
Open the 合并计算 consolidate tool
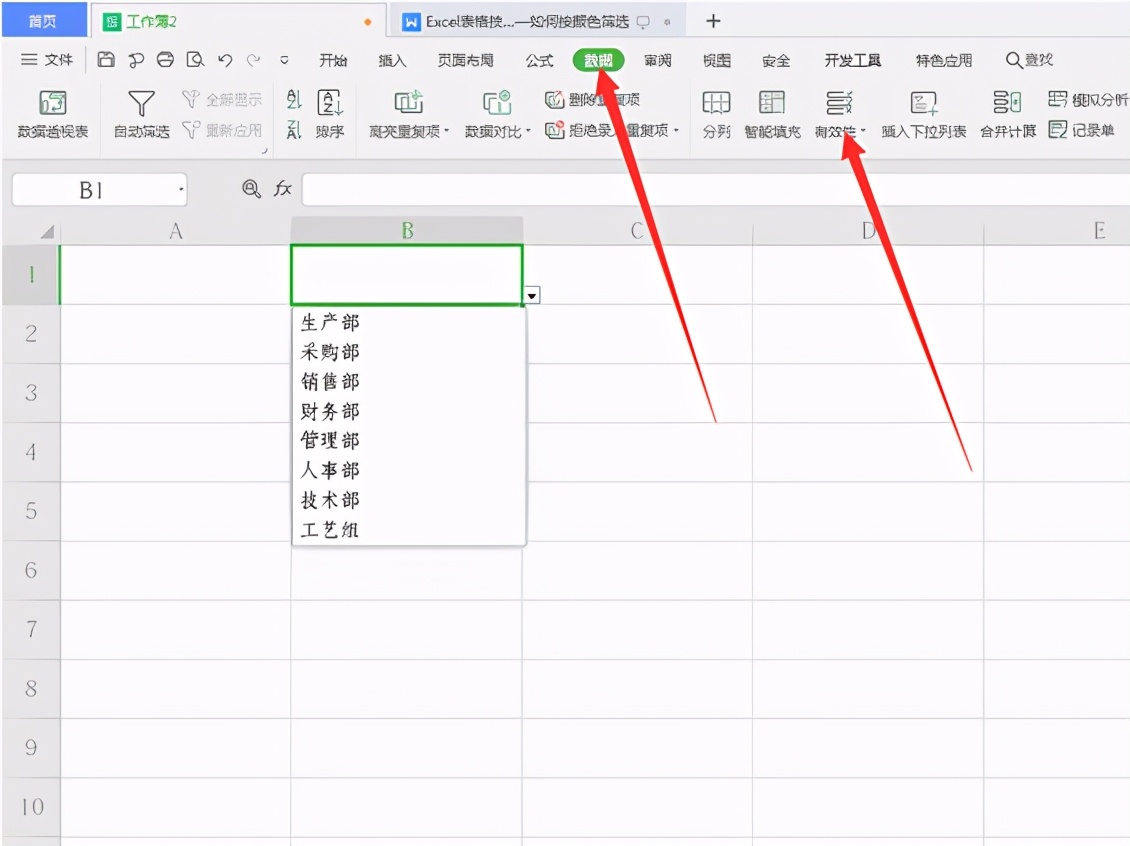(1006, 115)
